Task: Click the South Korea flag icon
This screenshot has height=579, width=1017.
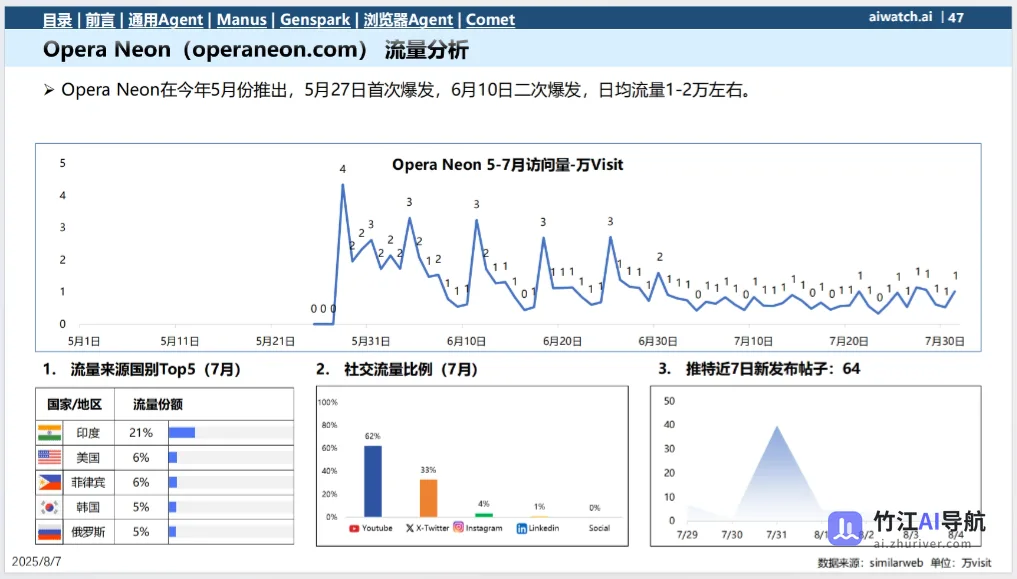Action: [49, 506]
